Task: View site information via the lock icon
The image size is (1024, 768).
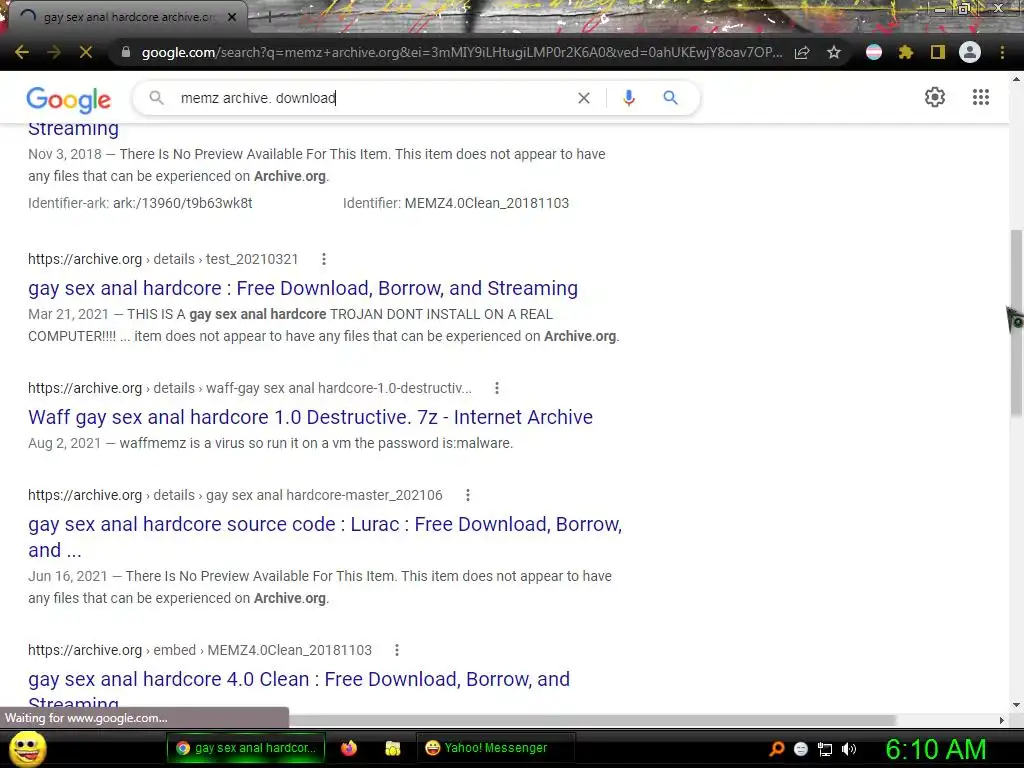Action: pyautogui.click(x=126, y=52)
